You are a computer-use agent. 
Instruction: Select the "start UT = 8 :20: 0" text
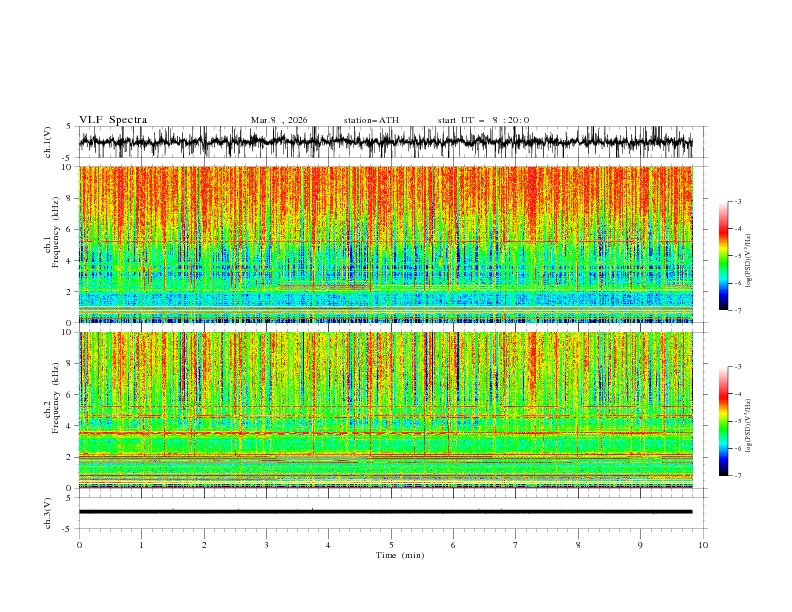tap(483, 120)
